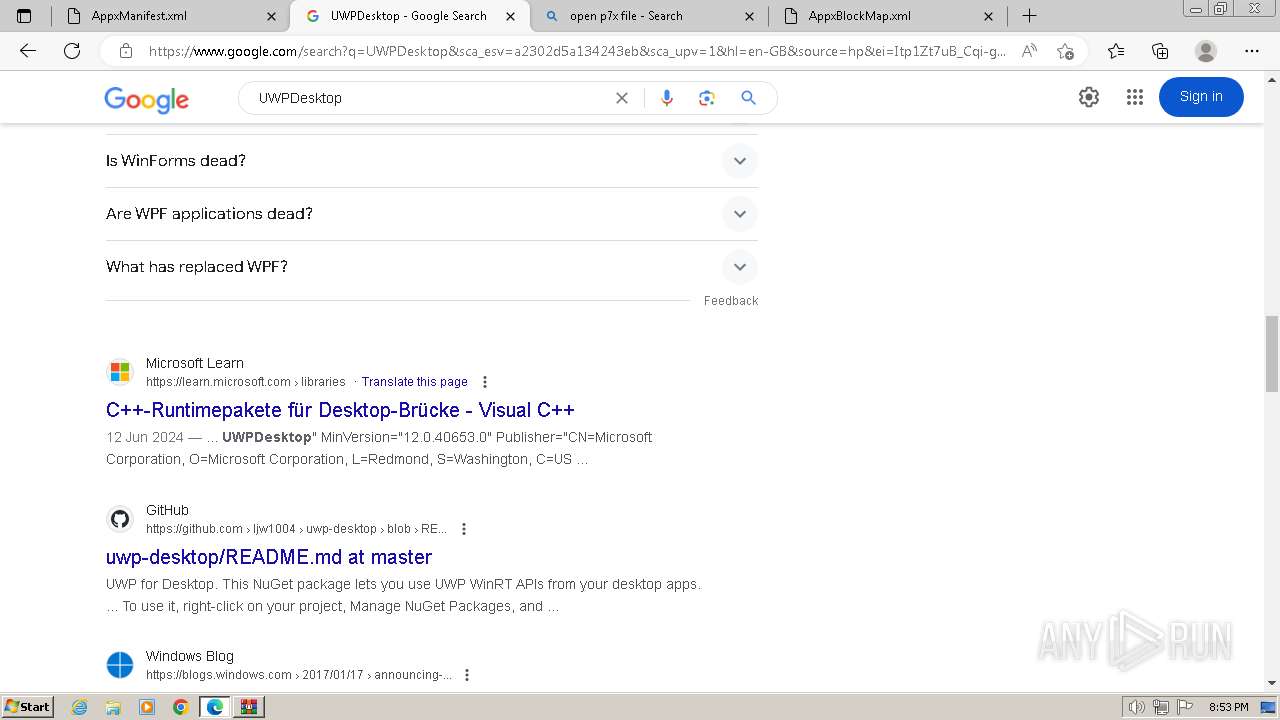This screenshot has width=1280, height=720.
Task: Click the Sign in button
Action: (1201, 97)
